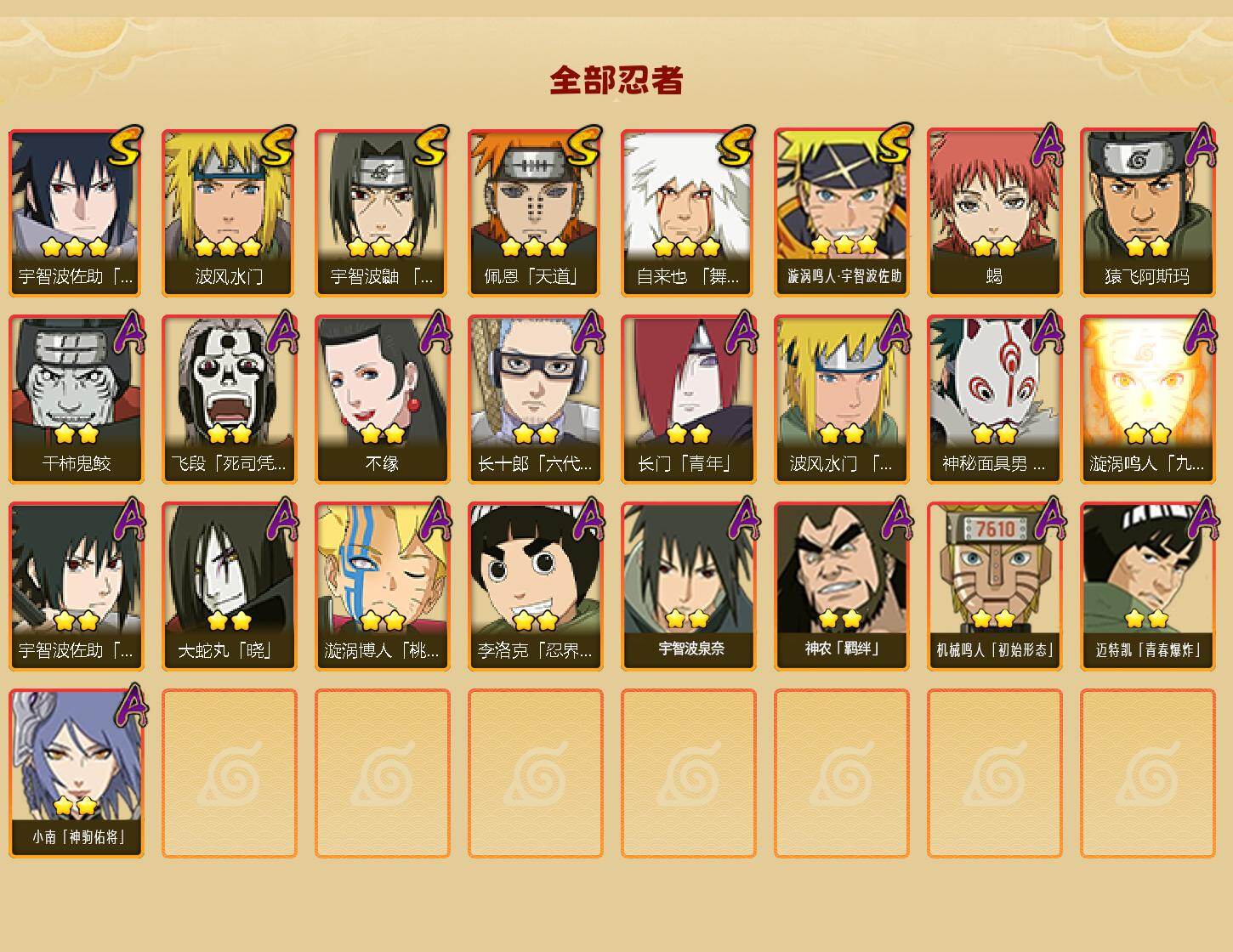
Task: Click the S rank badge on 自来也 card
Action: coord(737,145)
